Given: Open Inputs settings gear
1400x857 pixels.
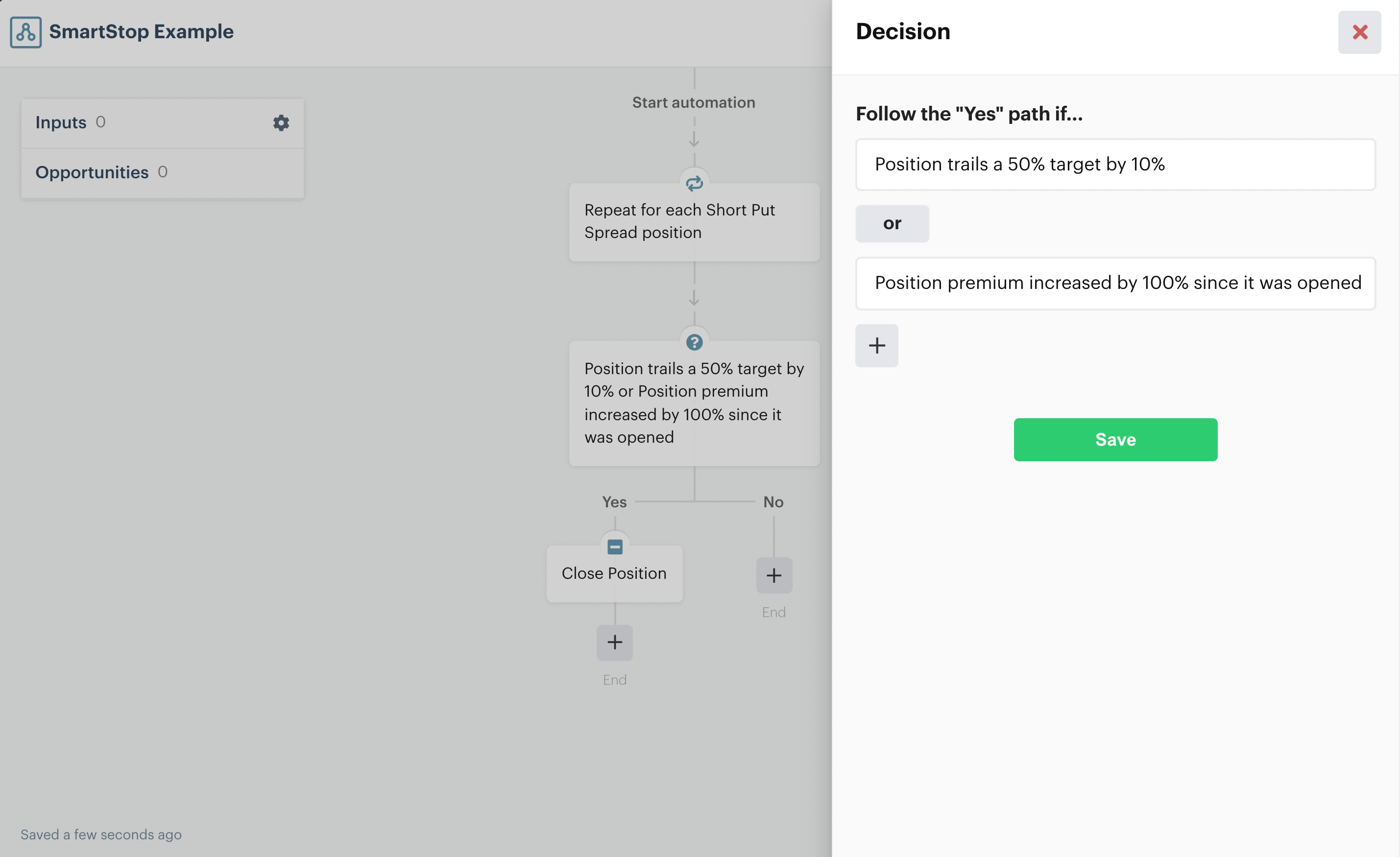Looking at the screenshot, I should pos(281,122).
